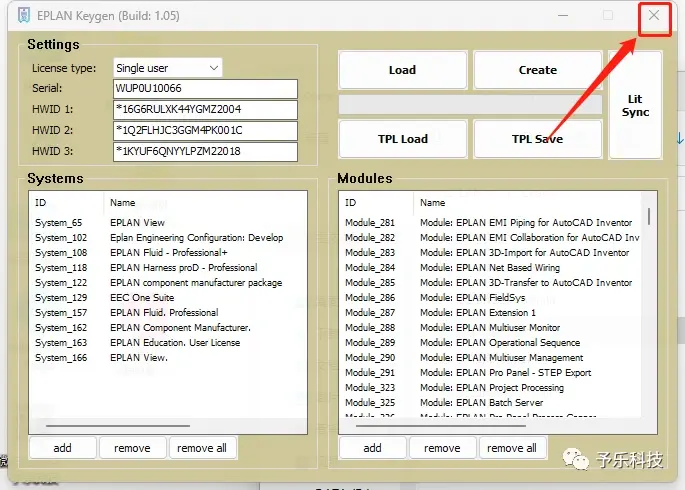
Task: Select the Module_281 EMI Piping row
Action: coord(490,223)
